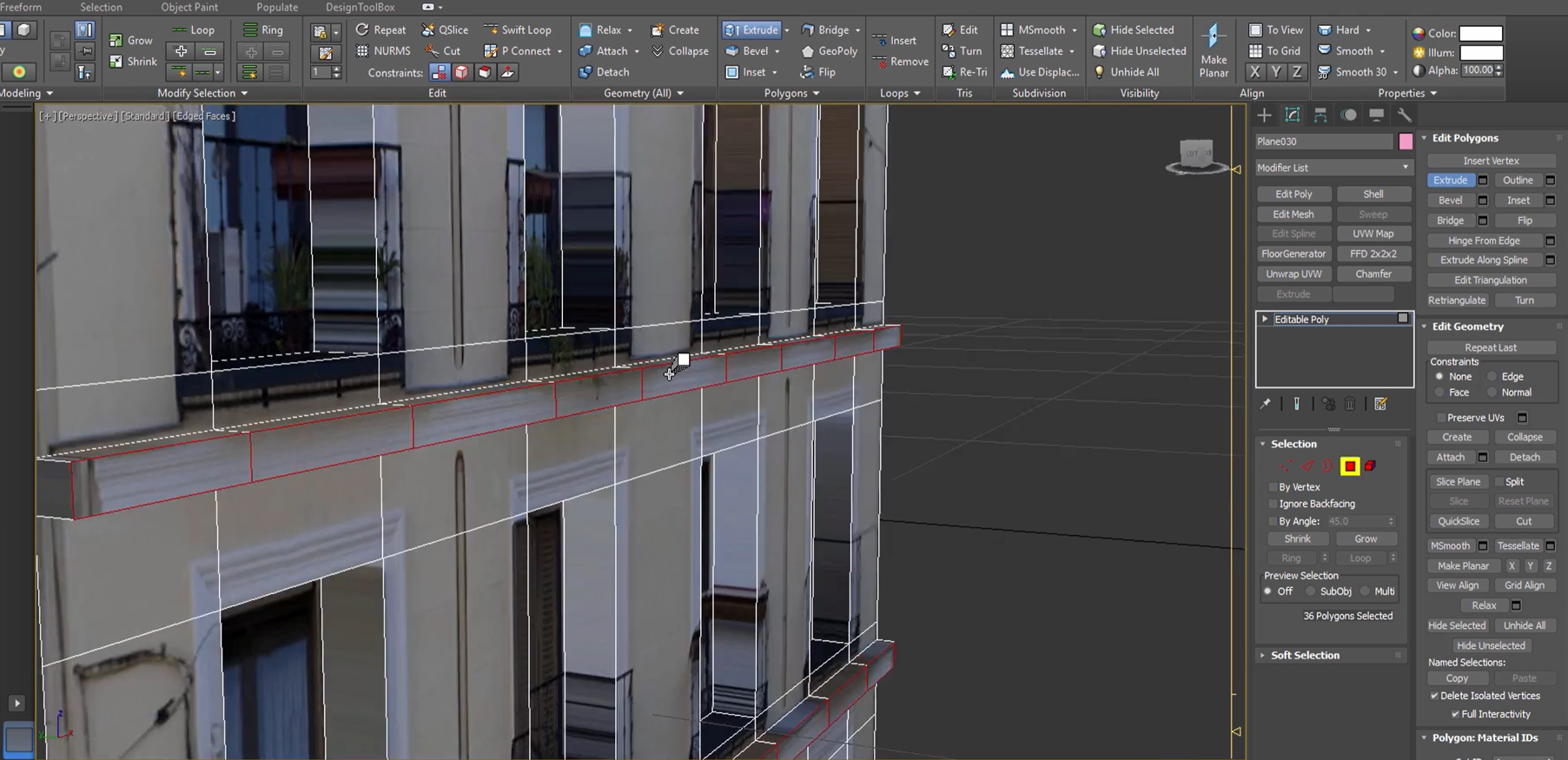Open the Modifier List dropdown
Viewport: 1568px width, 760px height.
coord(1333,168)
